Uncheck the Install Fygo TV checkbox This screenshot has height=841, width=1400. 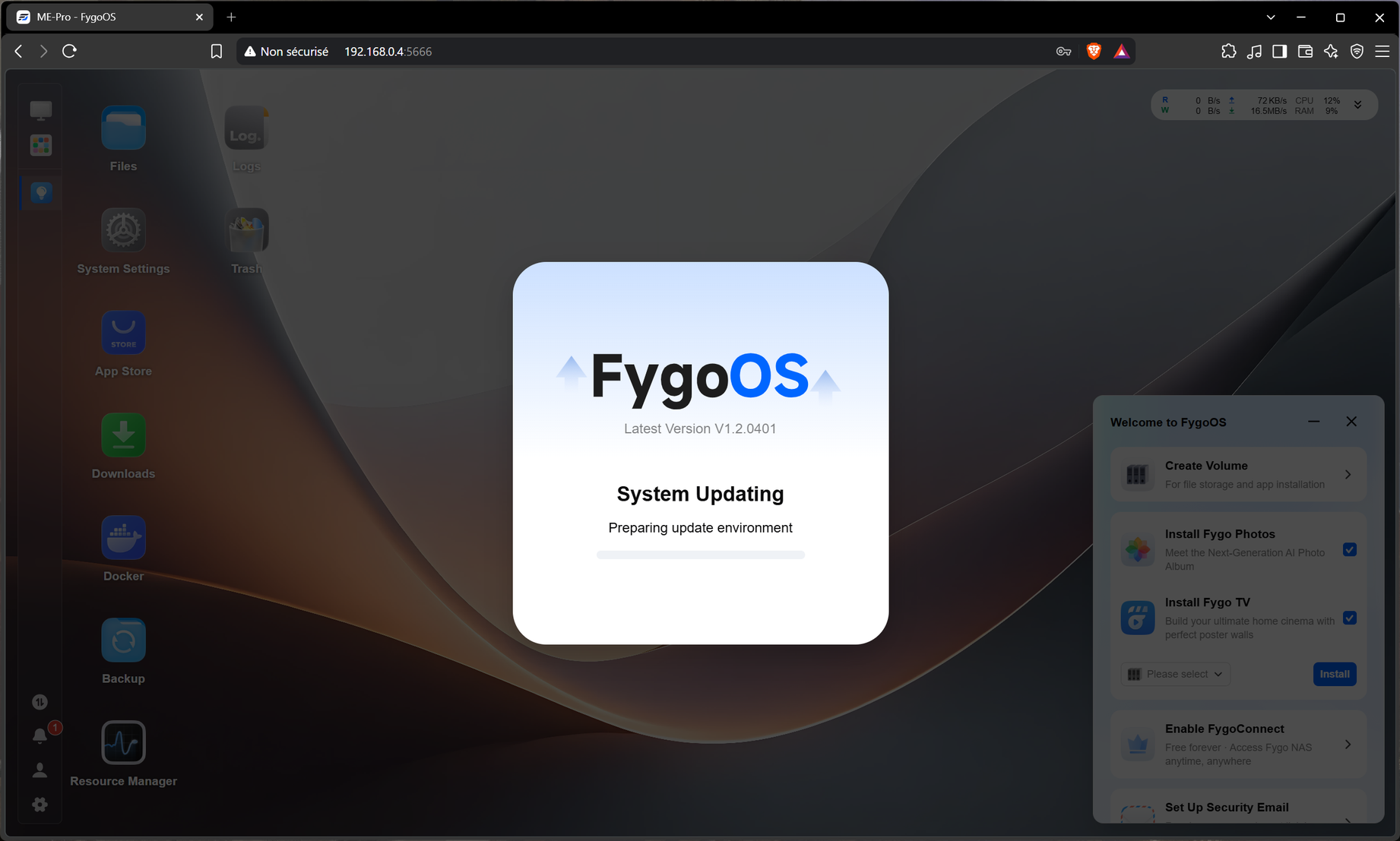tap(1350, 618)
